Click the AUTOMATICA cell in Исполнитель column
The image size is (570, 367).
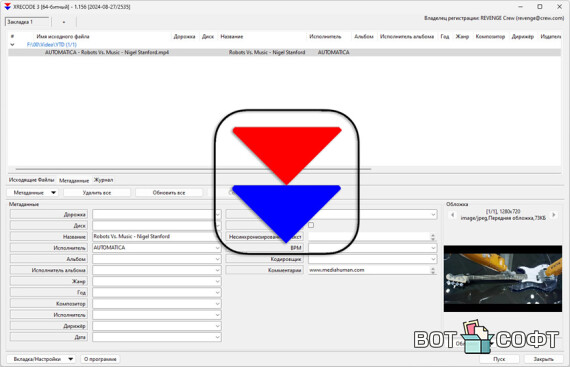(x=333, y=52)
